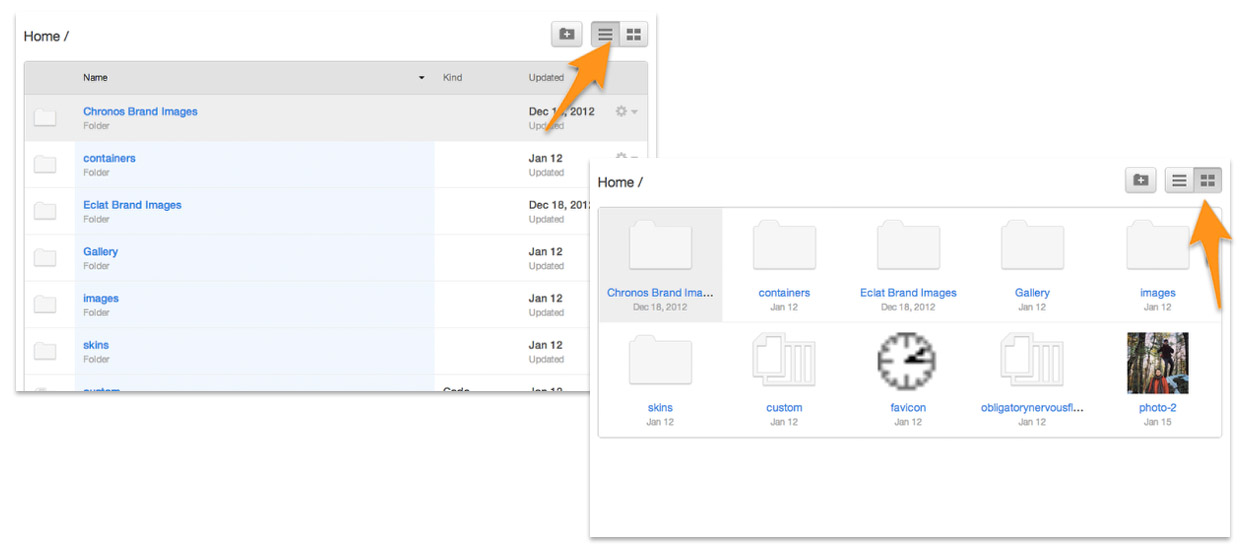Click skins label in grid view
The image size is (1246, 552).
(x=660, y=408)
